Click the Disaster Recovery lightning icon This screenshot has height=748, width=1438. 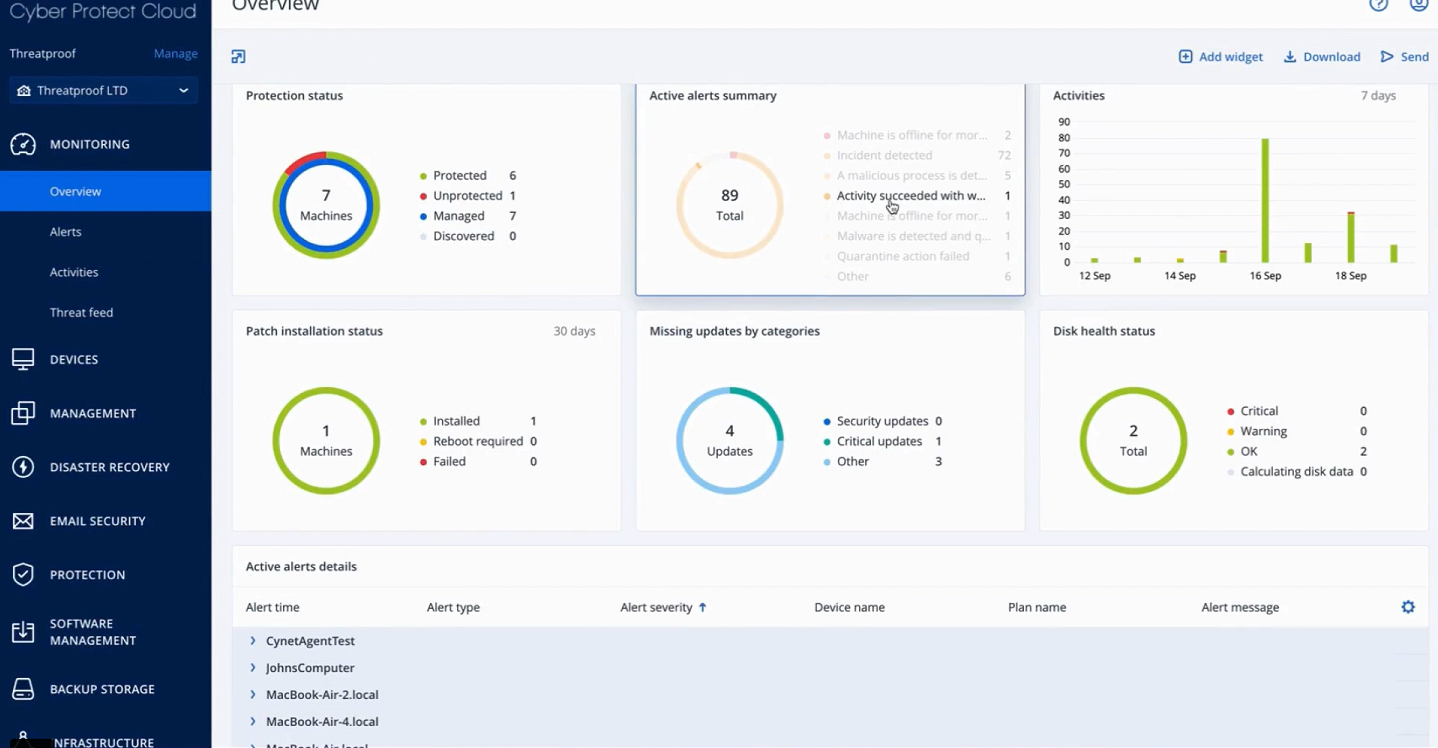pyautogui.click(x=23, y=467)
